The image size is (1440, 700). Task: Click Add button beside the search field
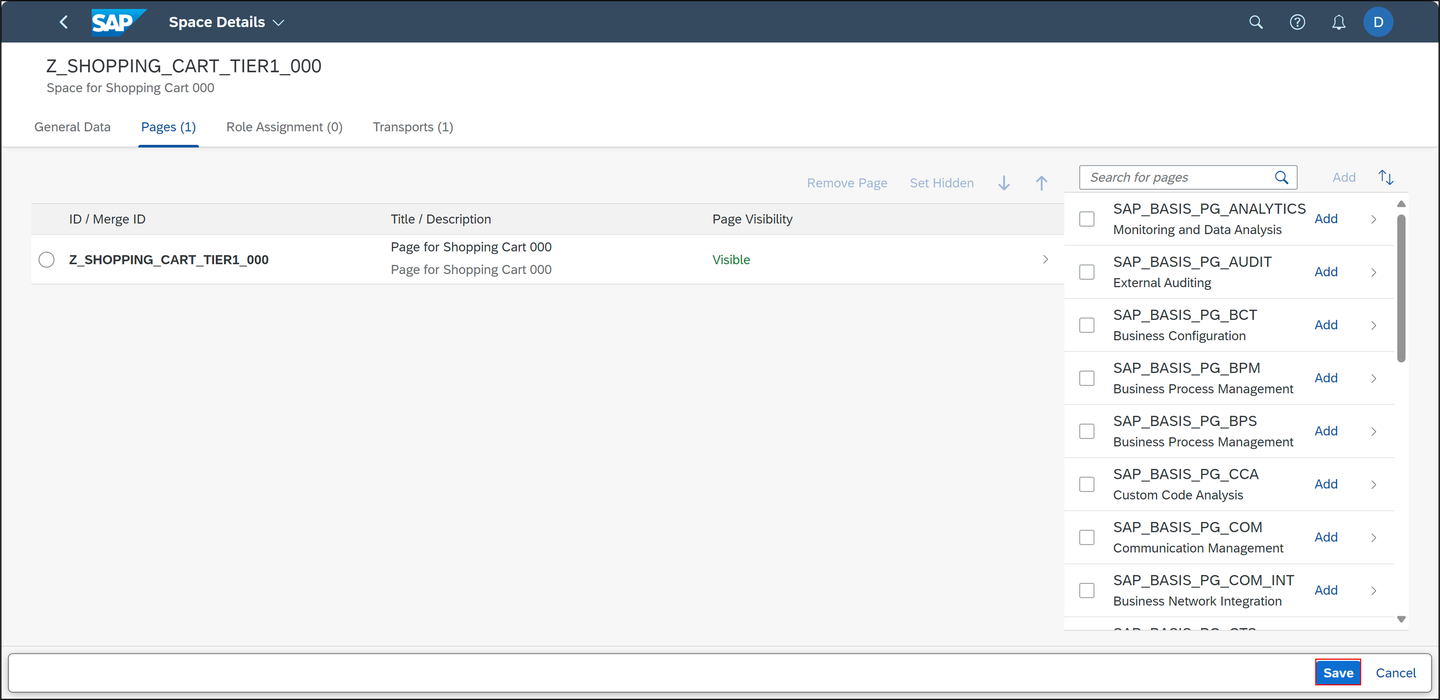pyautogui.click(x=1344, y=177)
